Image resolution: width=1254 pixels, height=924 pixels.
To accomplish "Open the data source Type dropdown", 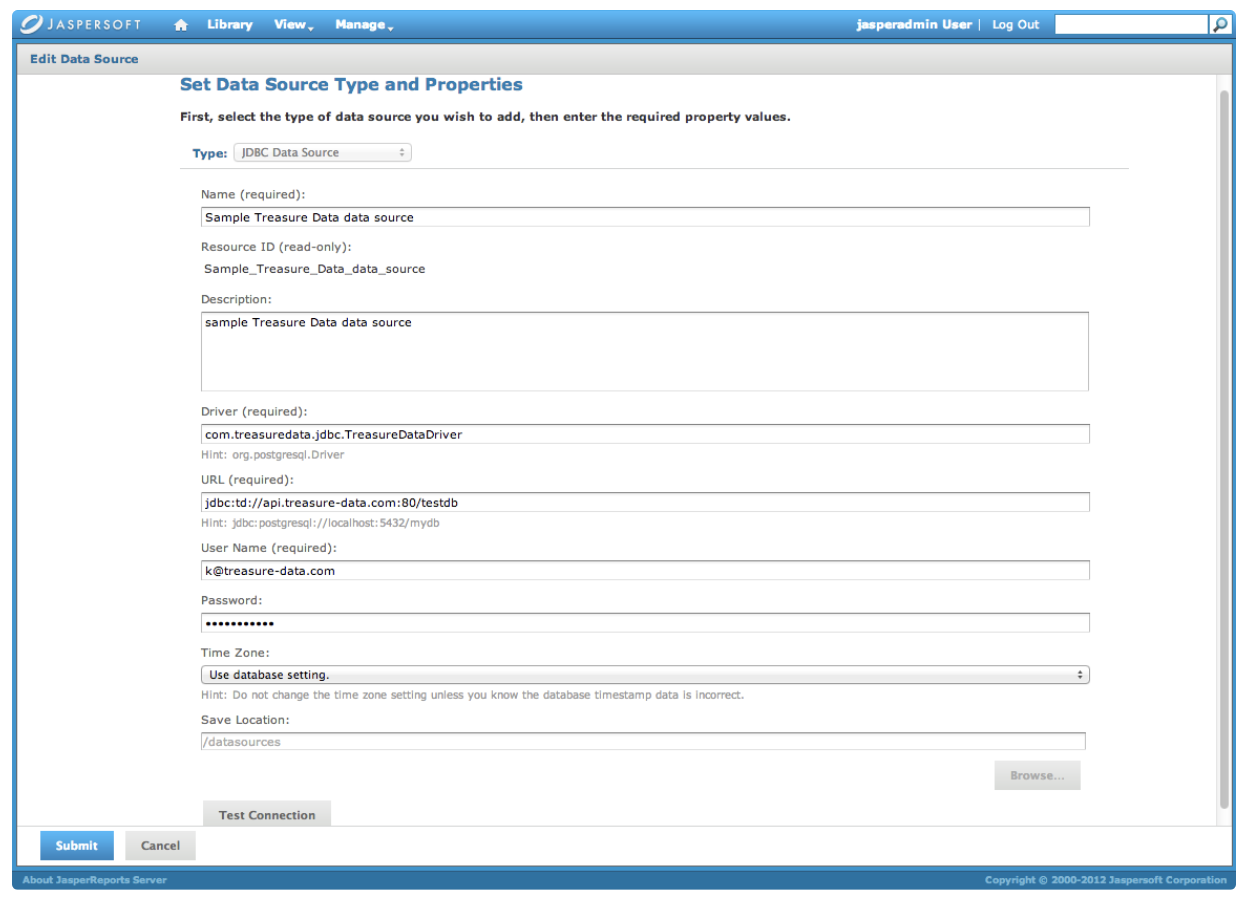I will pos(322,153).
